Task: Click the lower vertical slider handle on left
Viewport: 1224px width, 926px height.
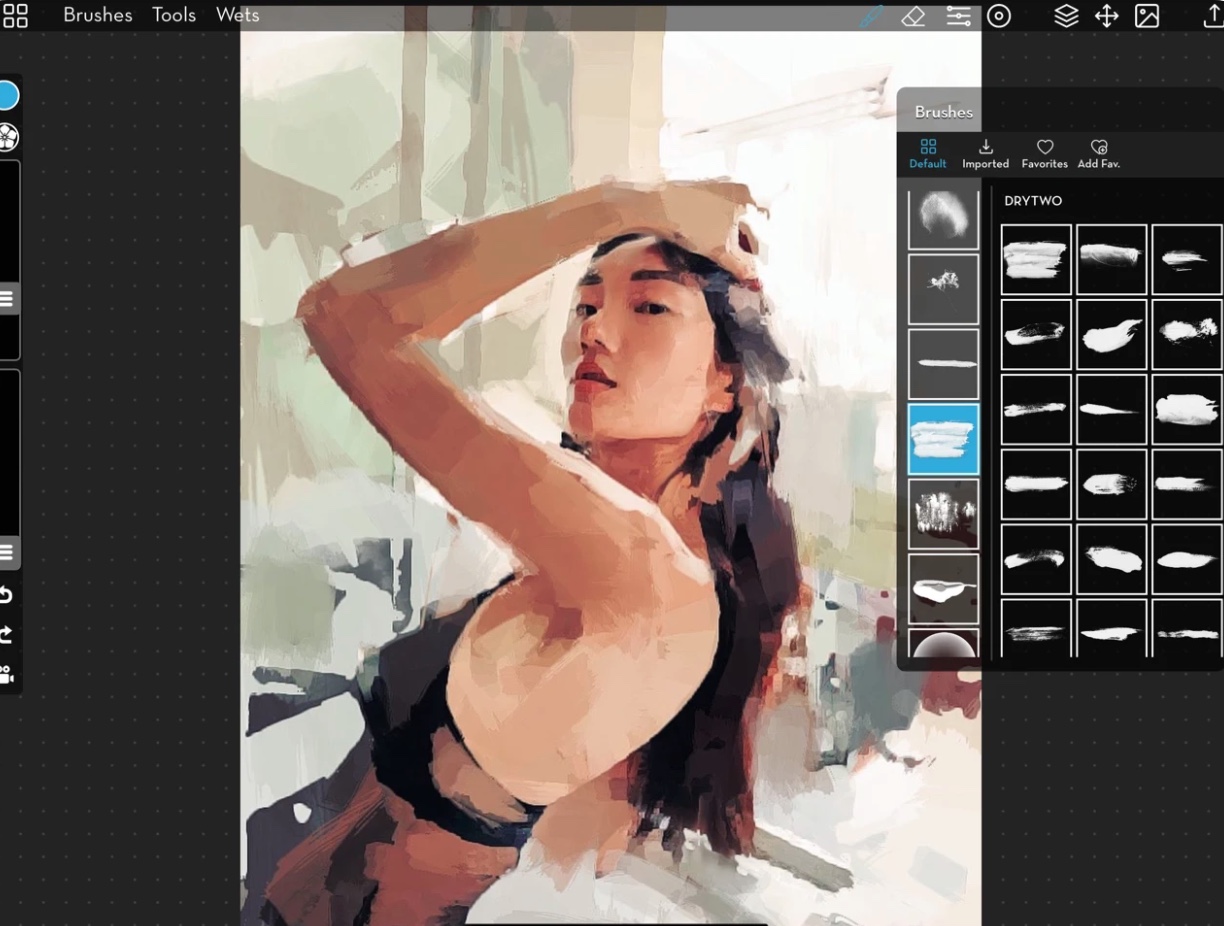Action: pyautogui.click(x=8, y=552)
